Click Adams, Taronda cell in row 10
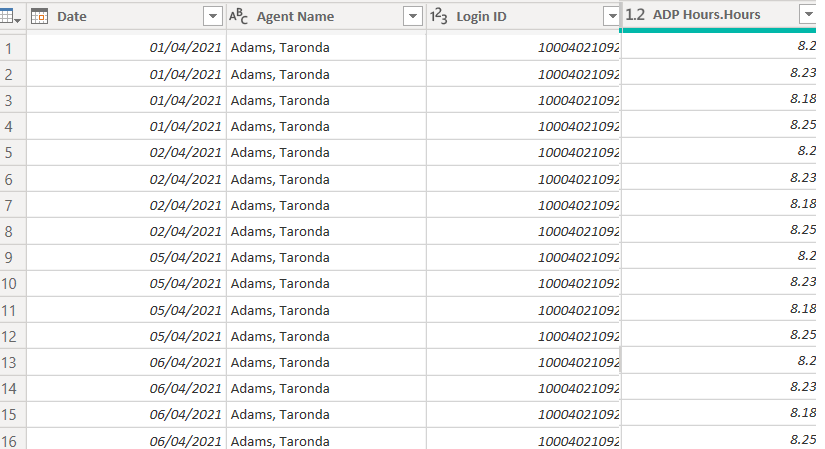 (326, 284)
